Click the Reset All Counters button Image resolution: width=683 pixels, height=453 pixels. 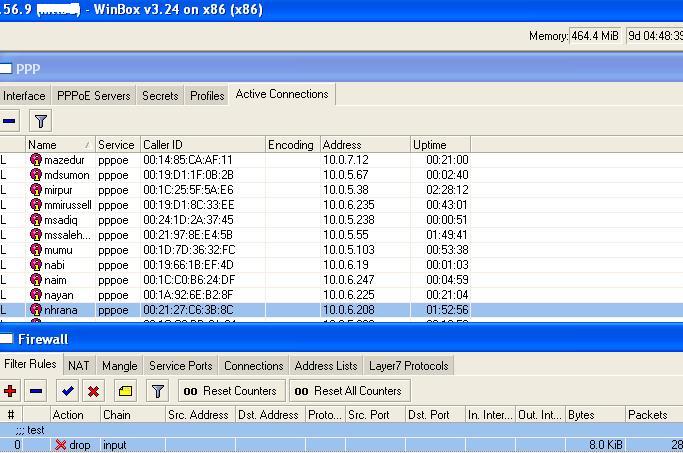tap(350, 391)
